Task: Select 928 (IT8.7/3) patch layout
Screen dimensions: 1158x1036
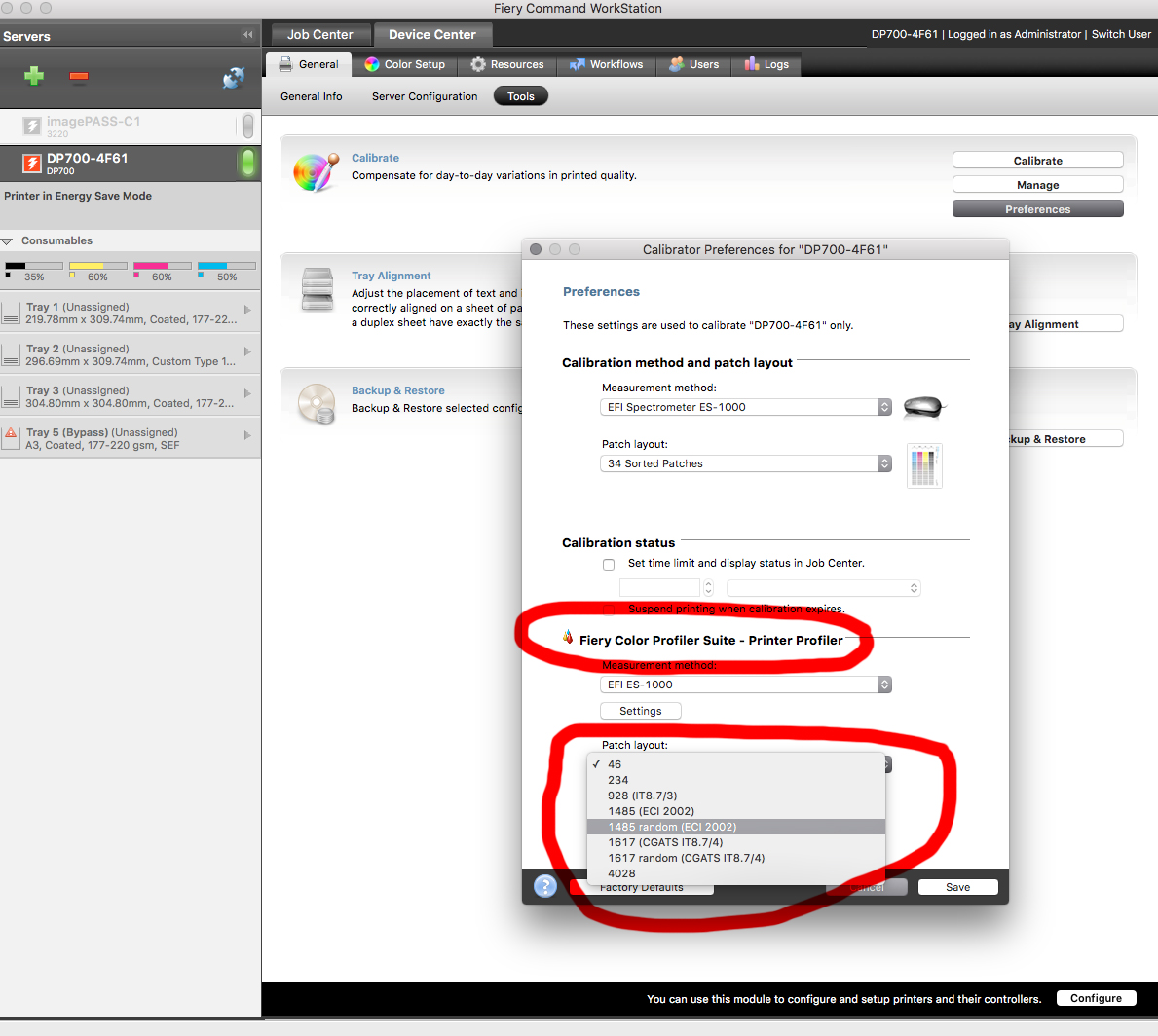Action: pyautogui.click(x=735, y=795)
